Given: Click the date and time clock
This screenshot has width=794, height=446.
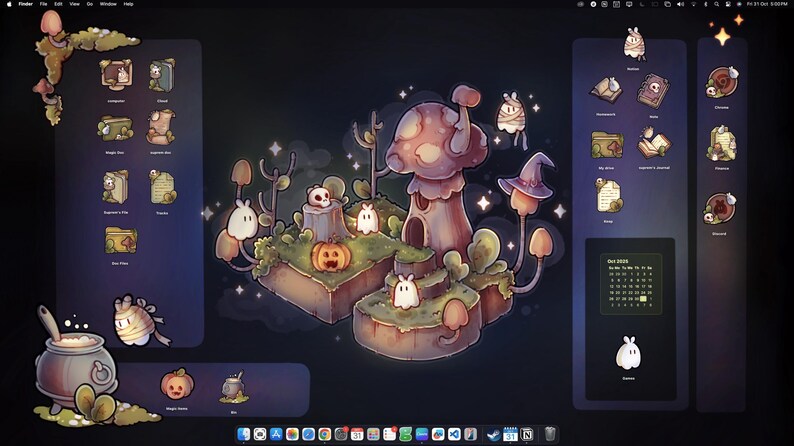Looking at the screenshot, I should coord(767,4).
